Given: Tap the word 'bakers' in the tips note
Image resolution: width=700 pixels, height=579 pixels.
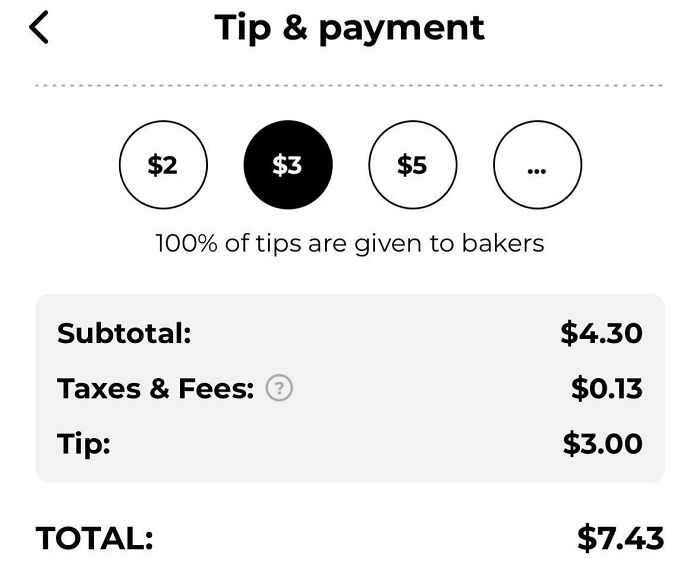Looking at the screenshot, I should click(503, 243).
